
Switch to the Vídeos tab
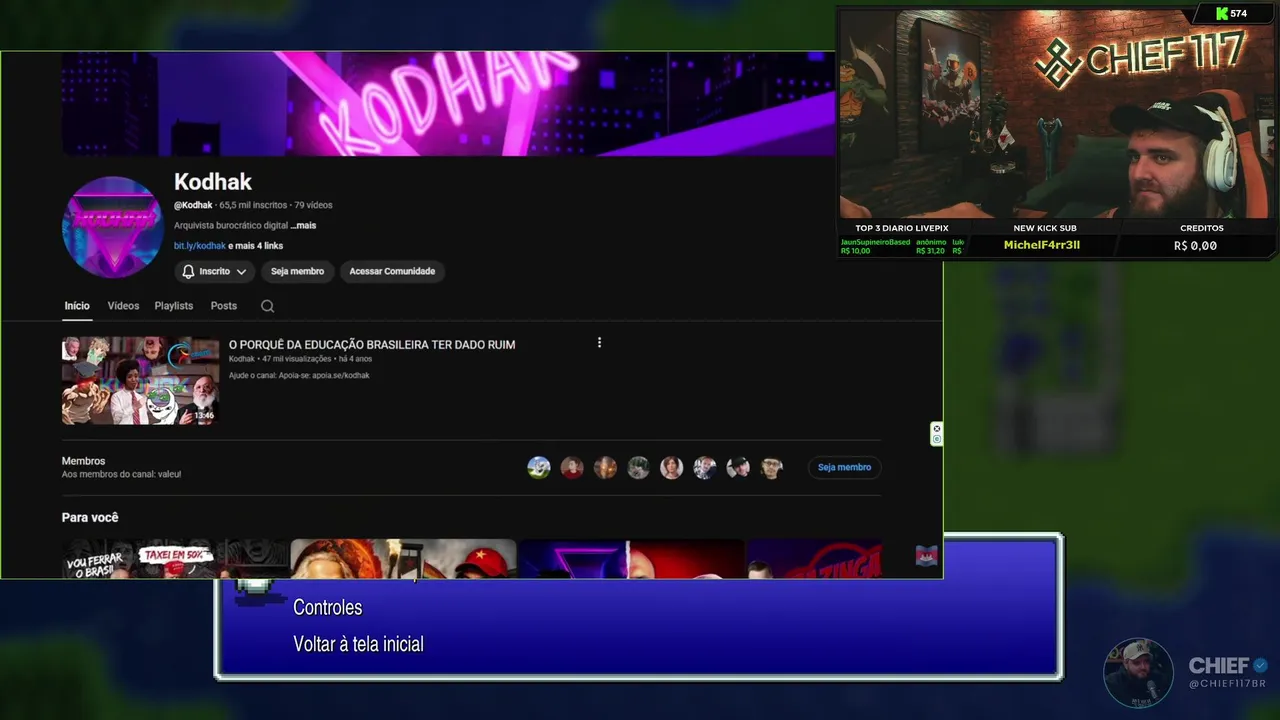tap(123, 306)
